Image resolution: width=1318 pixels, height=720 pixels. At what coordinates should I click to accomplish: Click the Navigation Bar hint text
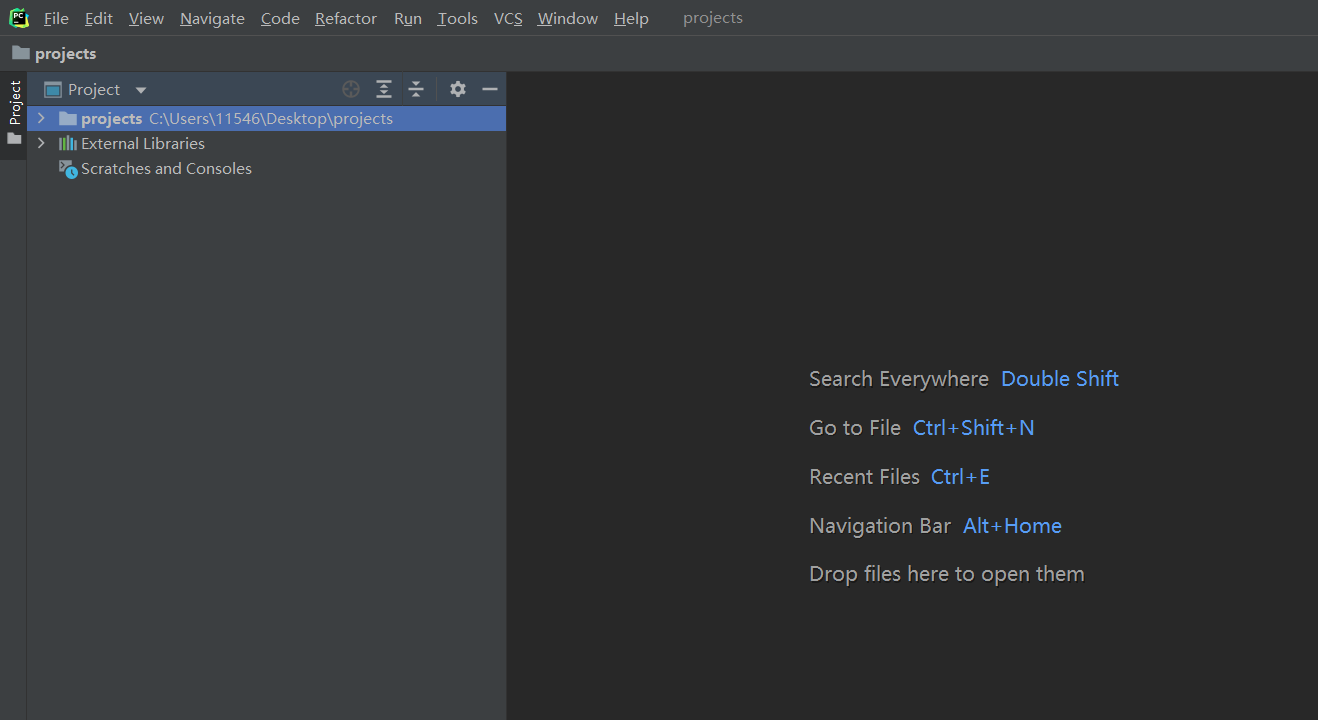(880, 526)
